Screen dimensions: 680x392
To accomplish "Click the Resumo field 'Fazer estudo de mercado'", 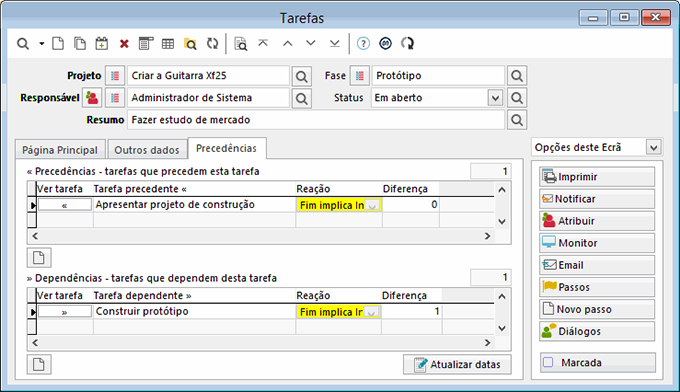I will [316, 120].
